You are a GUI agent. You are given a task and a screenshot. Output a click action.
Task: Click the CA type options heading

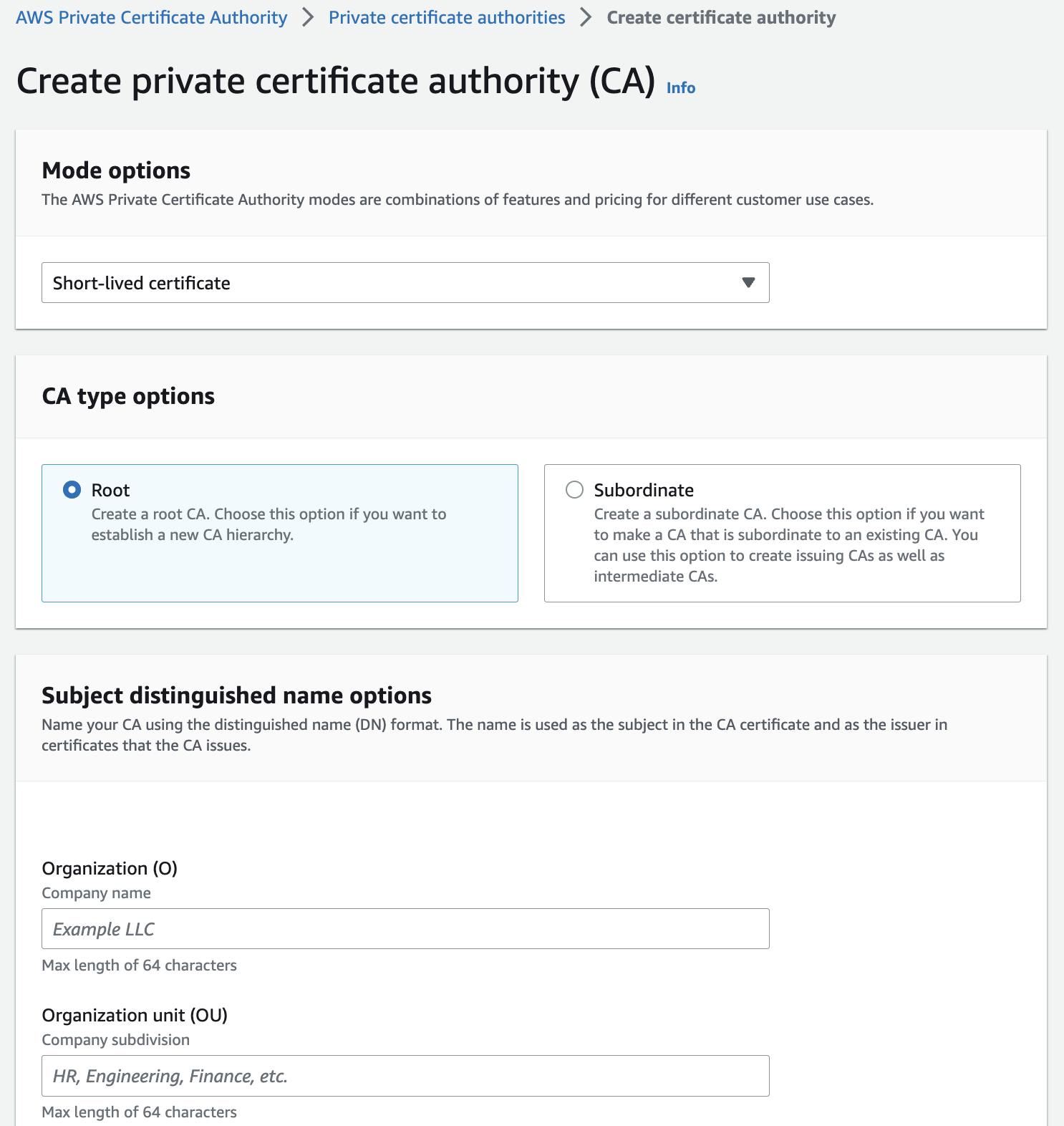(x=128, y=396)
